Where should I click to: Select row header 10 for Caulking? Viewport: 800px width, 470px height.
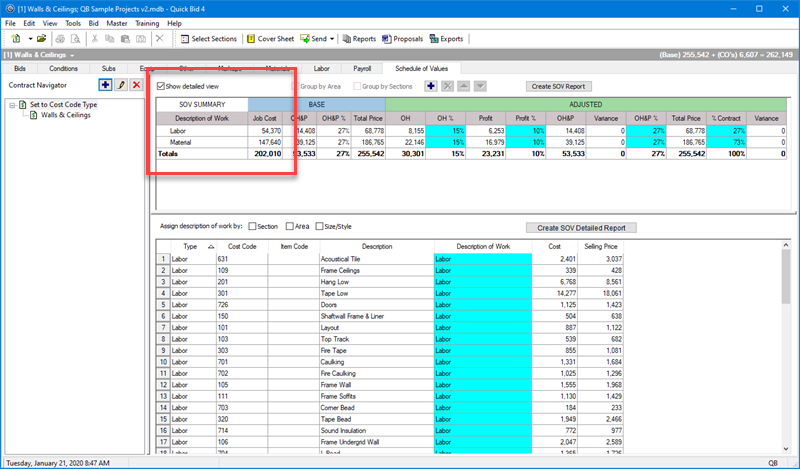coord(163,362)
